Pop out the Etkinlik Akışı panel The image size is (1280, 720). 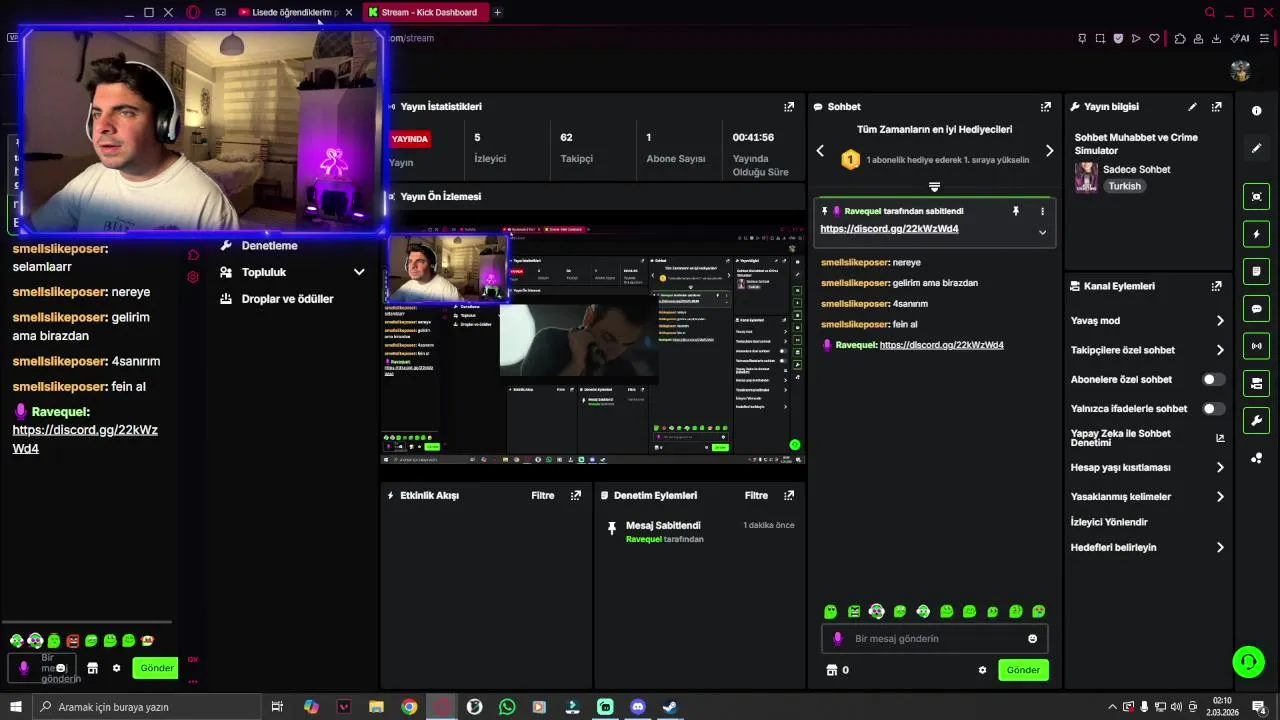[576, 495]
